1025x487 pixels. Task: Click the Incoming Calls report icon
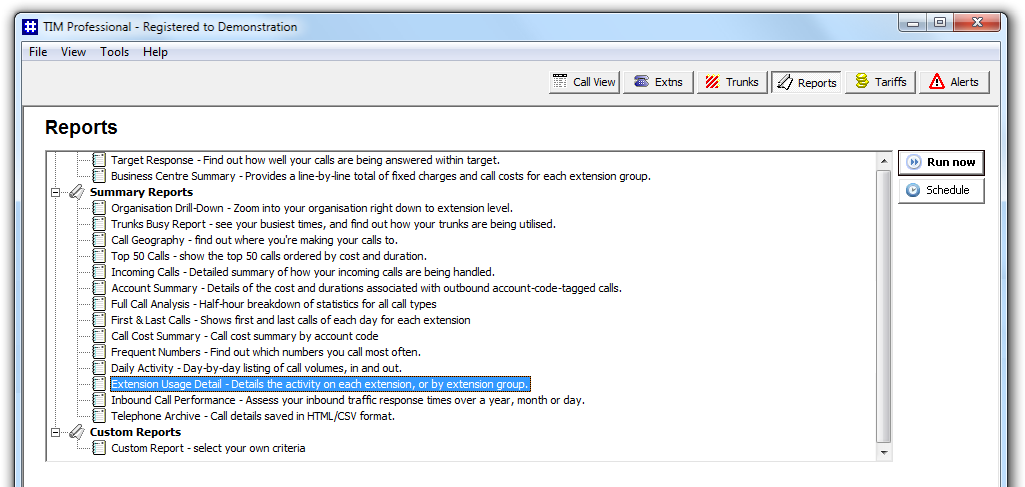point(99,272)
